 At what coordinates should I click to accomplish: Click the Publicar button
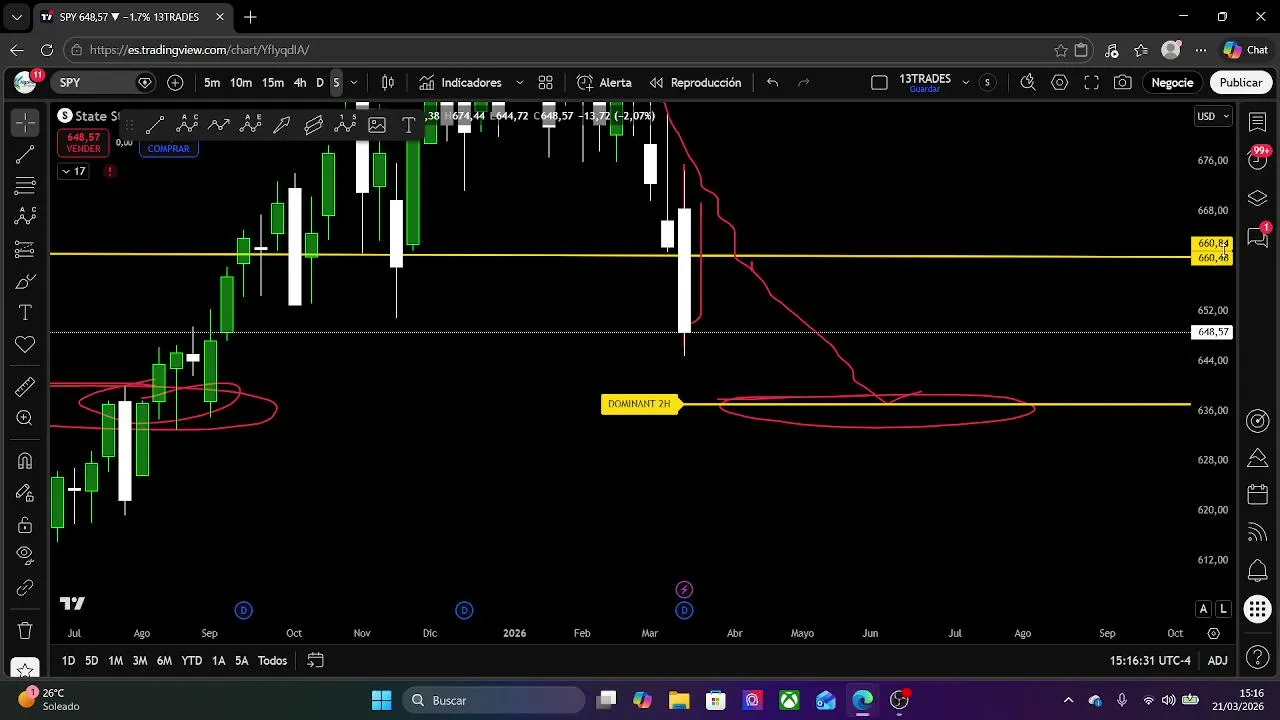[1240, 83]
